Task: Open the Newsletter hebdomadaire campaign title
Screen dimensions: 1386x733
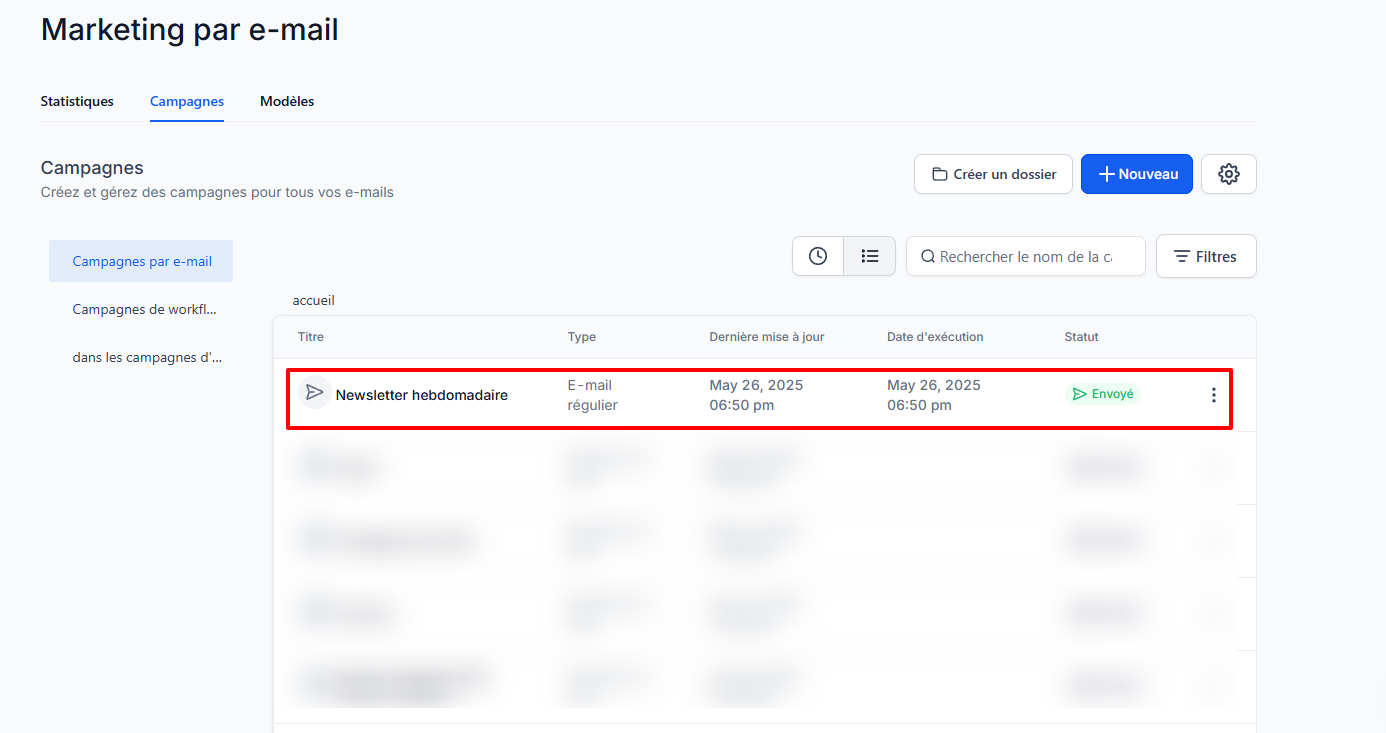Action: (x=421, y=395)
